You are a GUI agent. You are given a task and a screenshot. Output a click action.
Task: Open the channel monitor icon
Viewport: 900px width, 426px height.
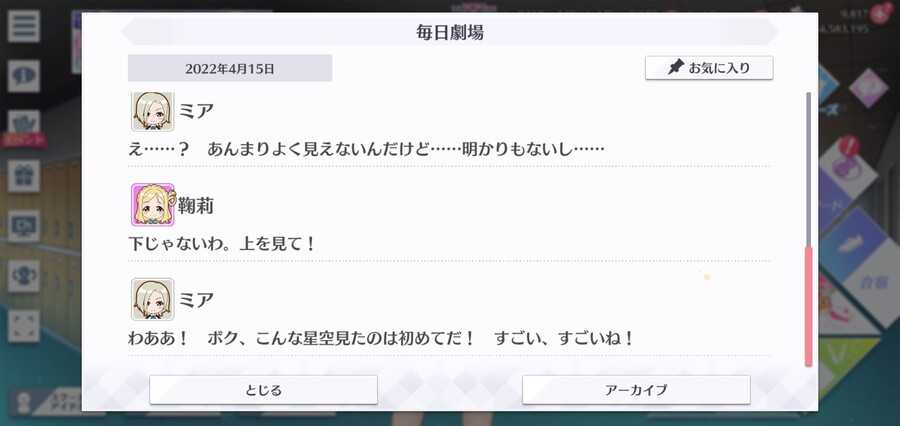click(24, 226)
